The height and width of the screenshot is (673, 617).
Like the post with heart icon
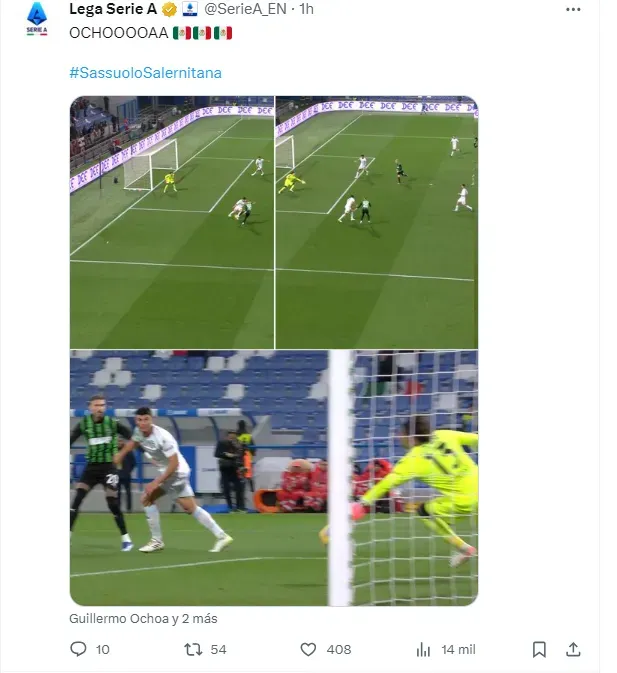click(x=308, y=649)
